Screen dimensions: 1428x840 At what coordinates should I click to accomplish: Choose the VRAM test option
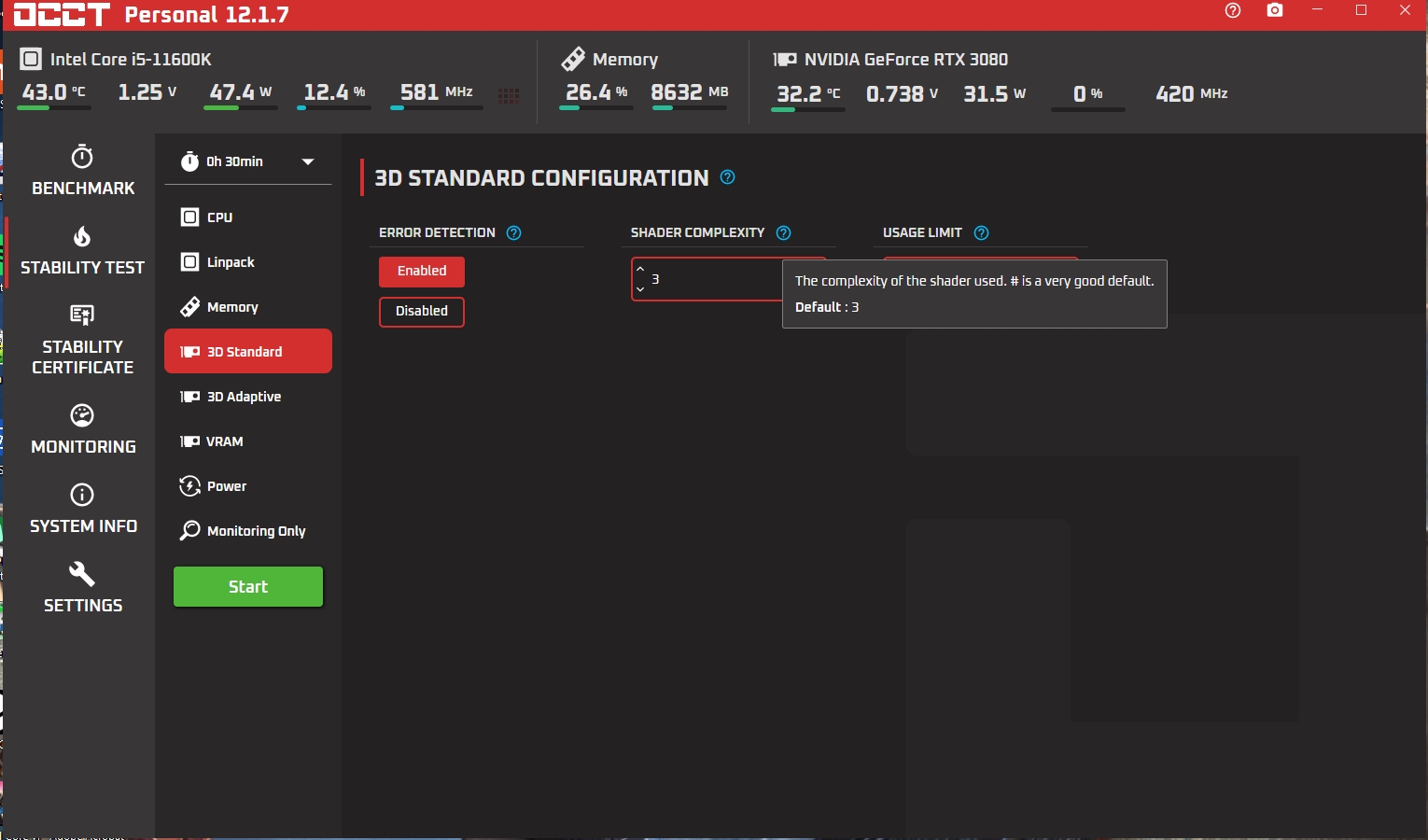(x=225, y=441)
